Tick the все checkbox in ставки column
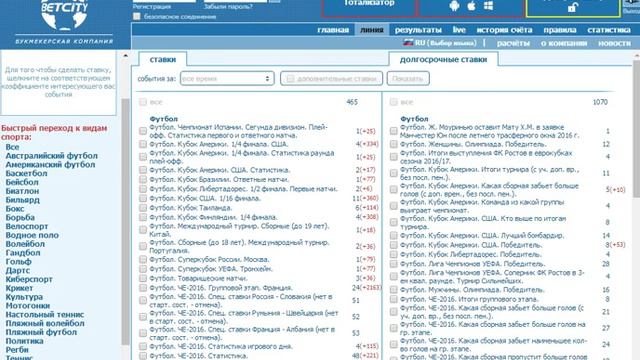The image size is (640, 360). click(x=143, y=102)
